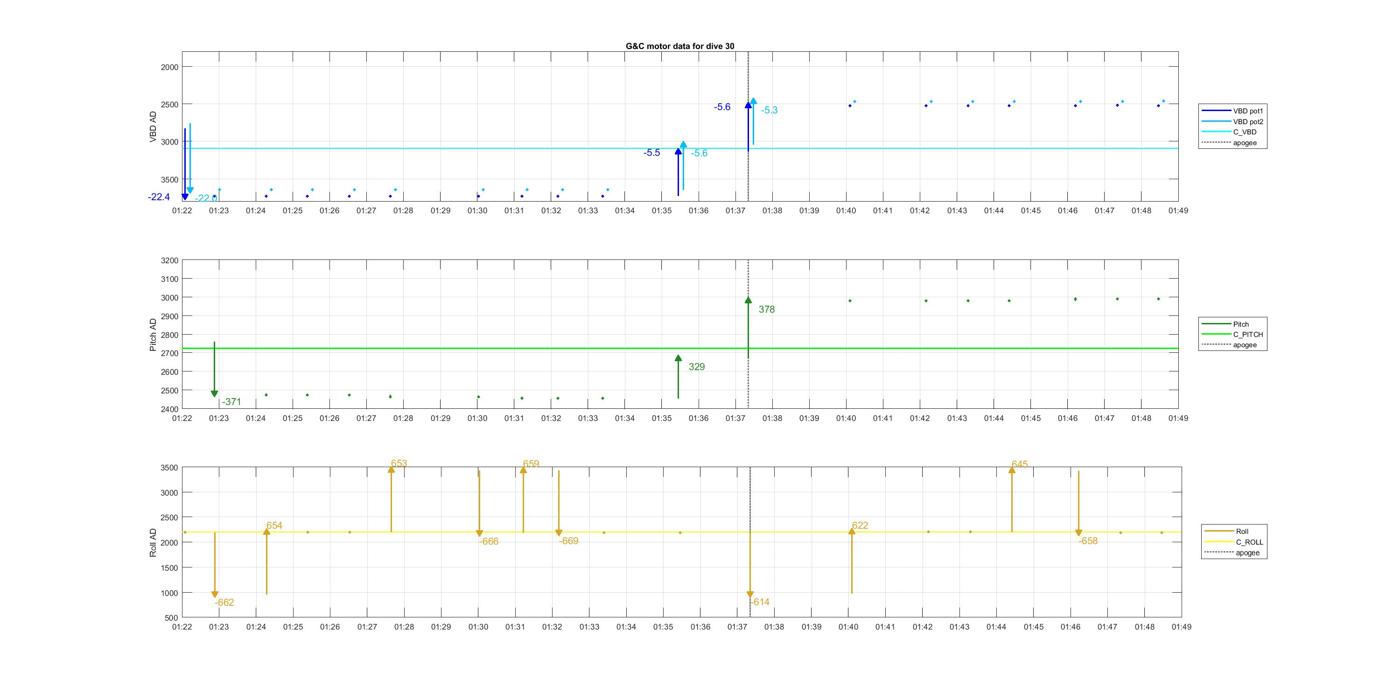Click the "VBD AD" y-axis label
1400x693 pixels.
[x=154, y=124]
